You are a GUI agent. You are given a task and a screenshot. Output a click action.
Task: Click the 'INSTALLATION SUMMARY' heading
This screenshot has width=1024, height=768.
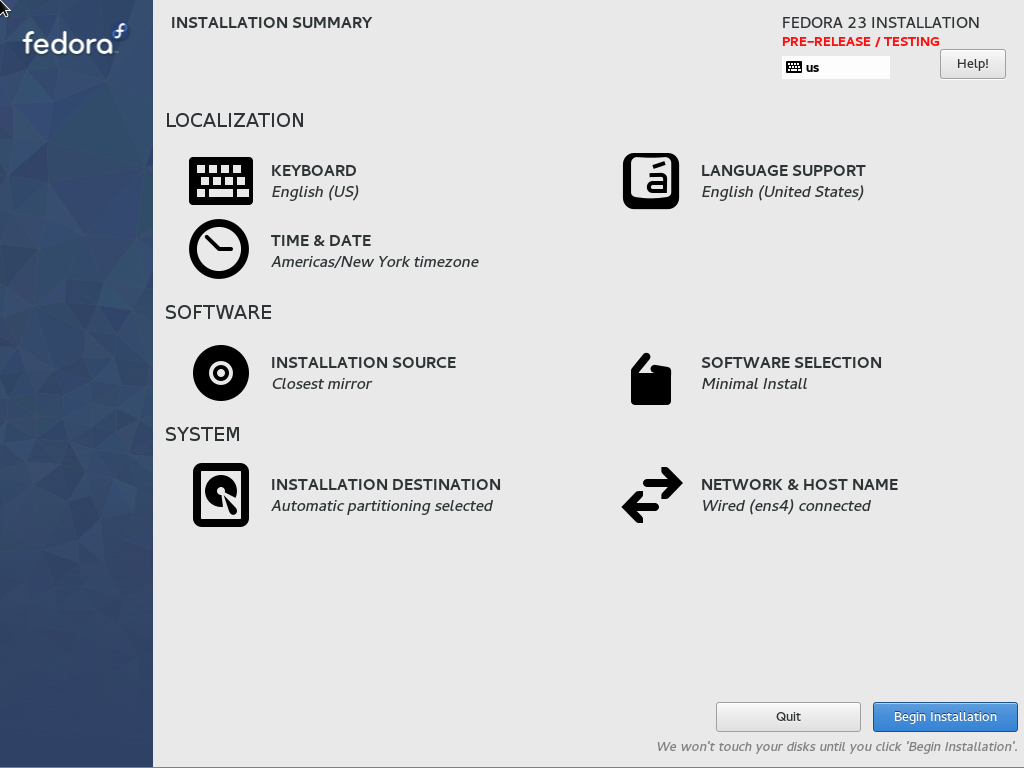pyautogui.click(x=271, y=23)
